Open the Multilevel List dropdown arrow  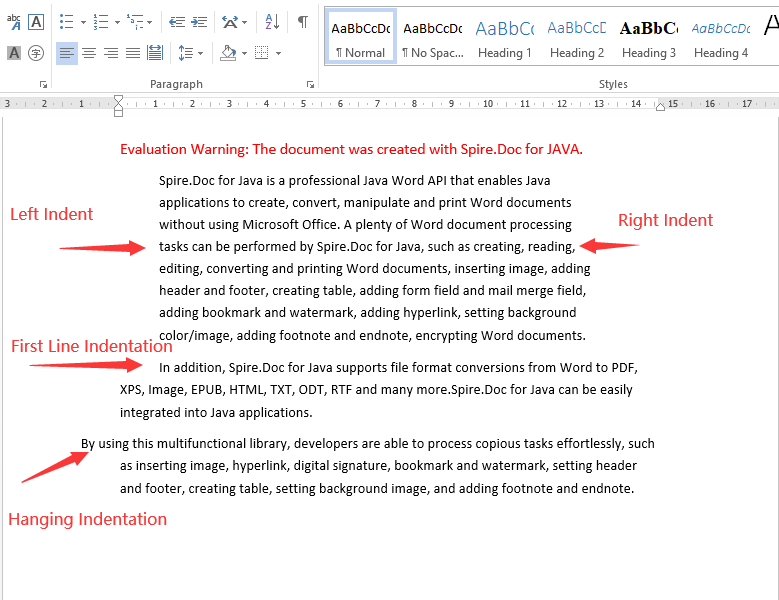150,22
